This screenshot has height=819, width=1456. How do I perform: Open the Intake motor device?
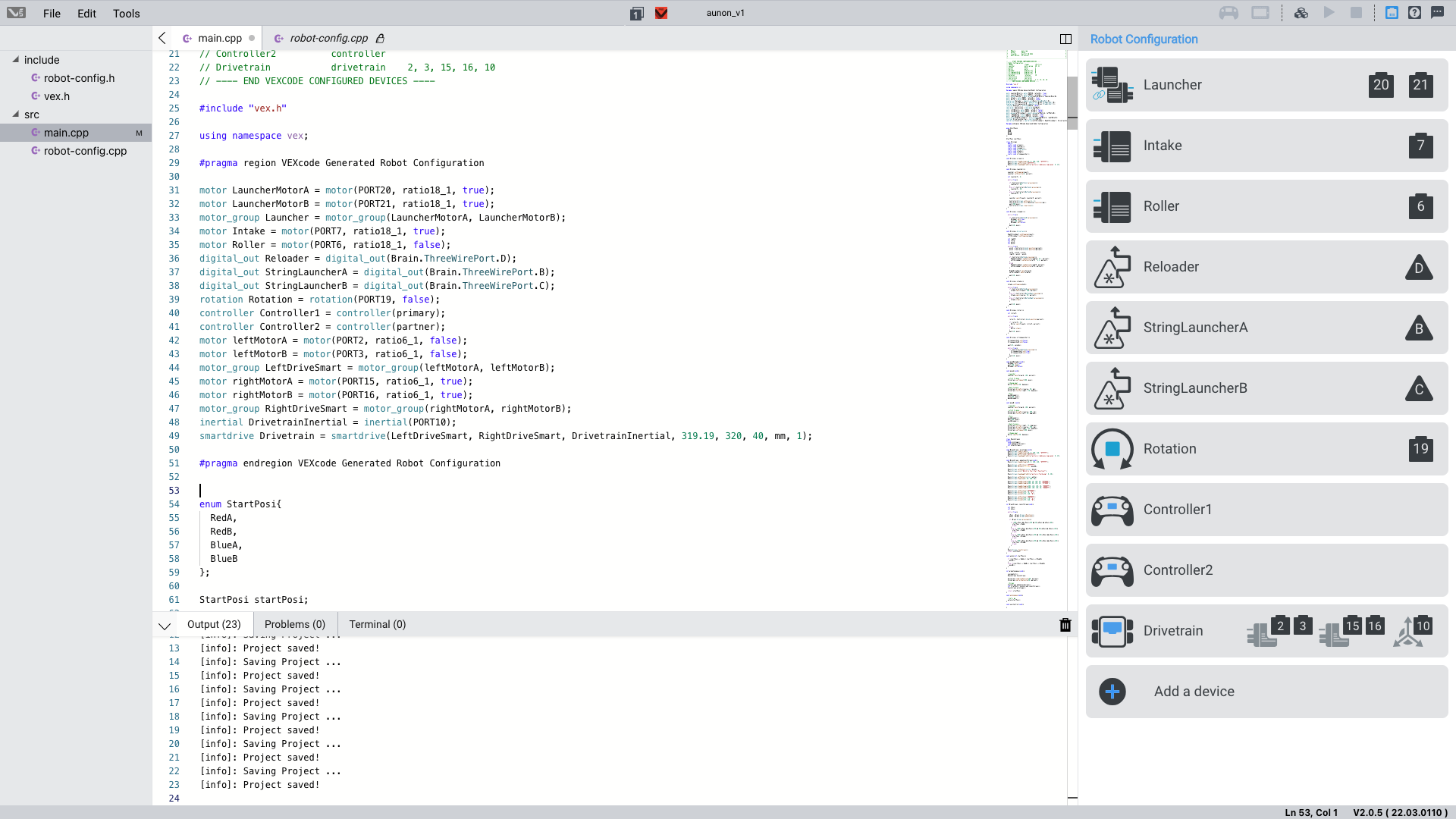click(1266, 146)
